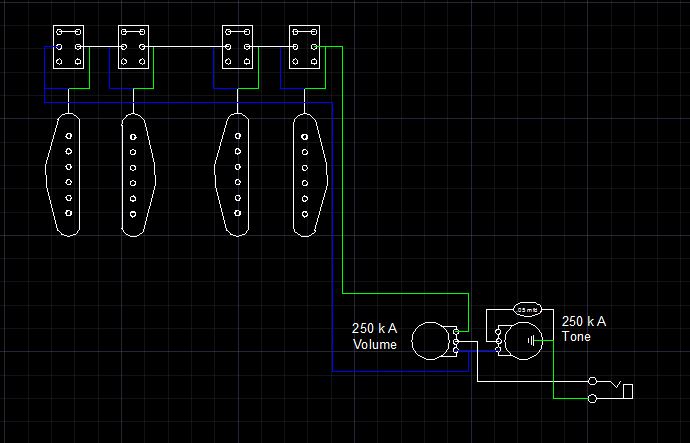Image resolution: width=690 pixels, height=443 pixels.
Task: Select the output jack symbol
Action: tap(610, 389)
